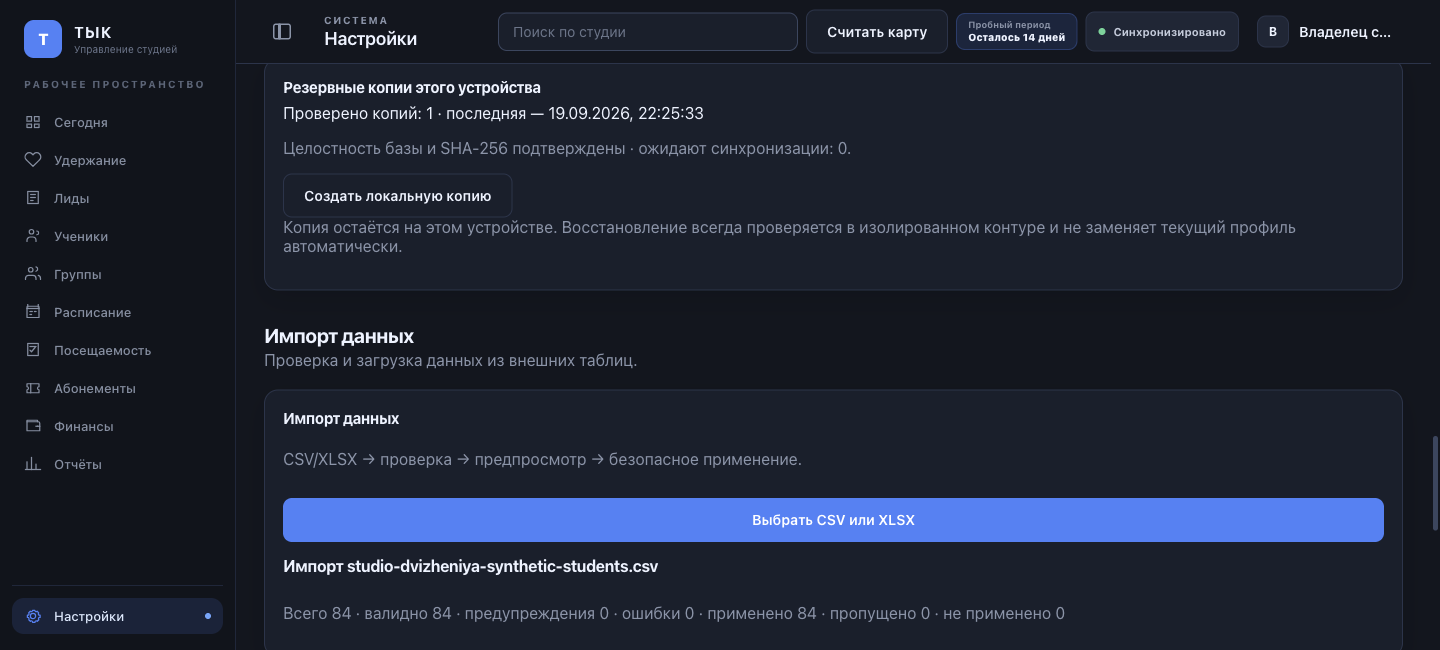This screenshot has height=650, width=1440.
Task: Click the Отчёты bar chart icon
Action: click(x=33, y=464)
